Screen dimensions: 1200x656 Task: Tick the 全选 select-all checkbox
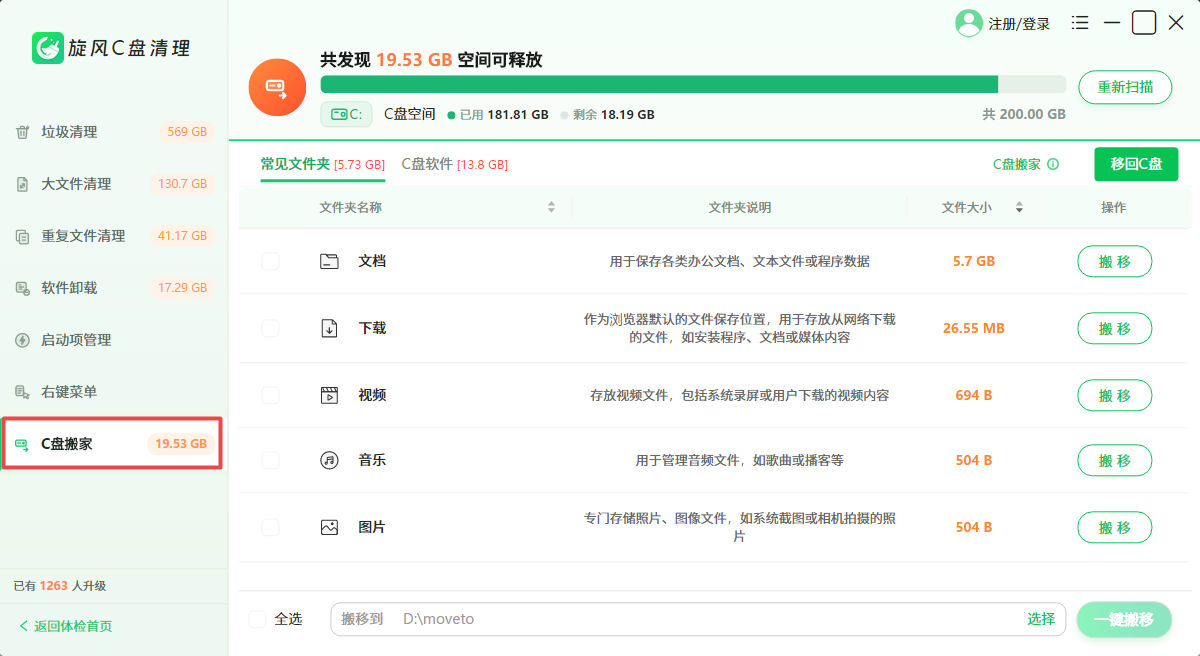[x=258, y=619]
